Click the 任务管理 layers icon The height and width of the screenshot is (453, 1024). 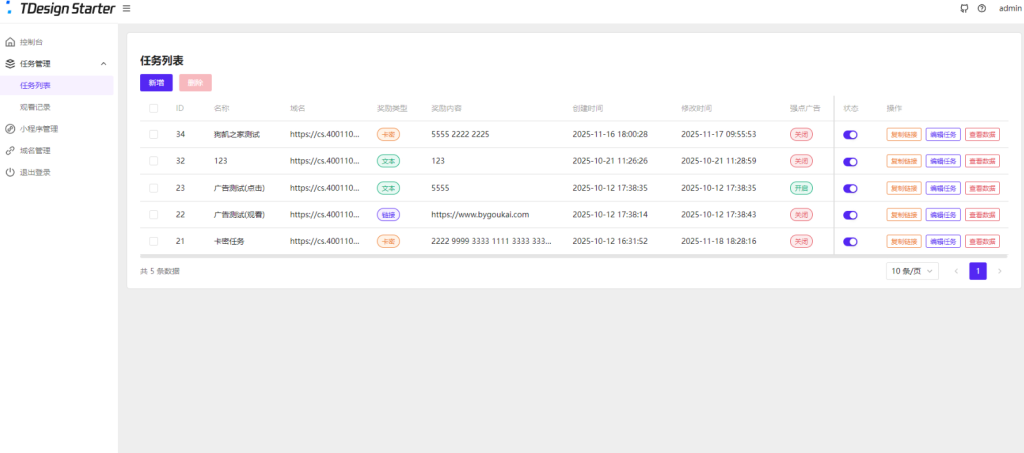[10, 64]
